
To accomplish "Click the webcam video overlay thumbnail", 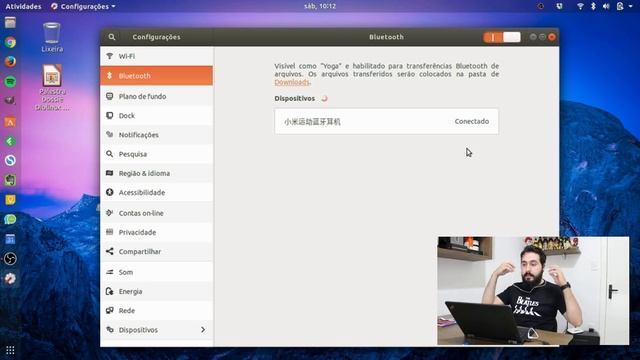I will pyautogui.click(x=533, y=291).
